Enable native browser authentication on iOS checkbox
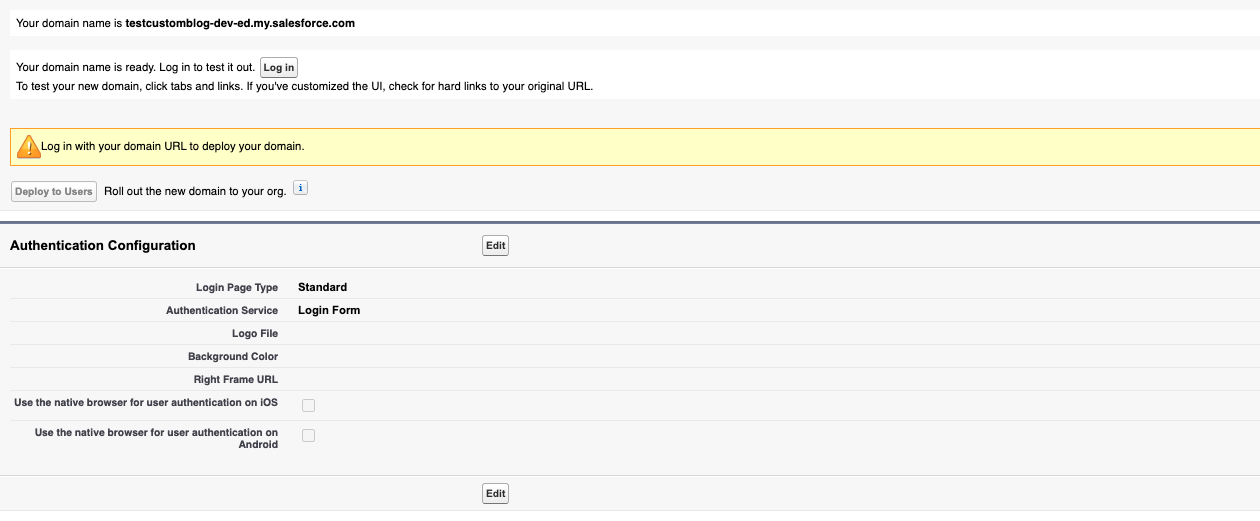 308,405
